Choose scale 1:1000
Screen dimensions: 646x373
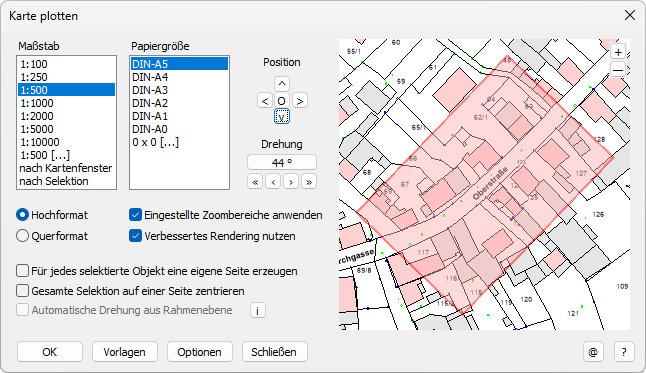(66, 103)
